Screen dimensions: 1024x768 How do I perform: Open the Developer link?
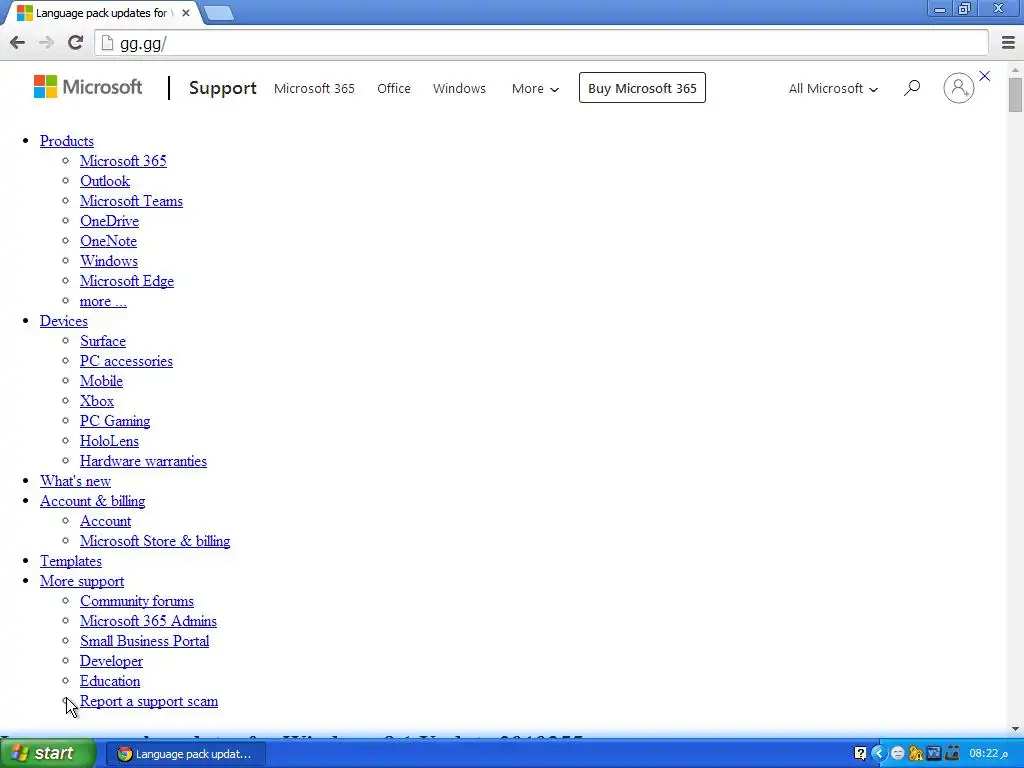(x=111, y=661)
